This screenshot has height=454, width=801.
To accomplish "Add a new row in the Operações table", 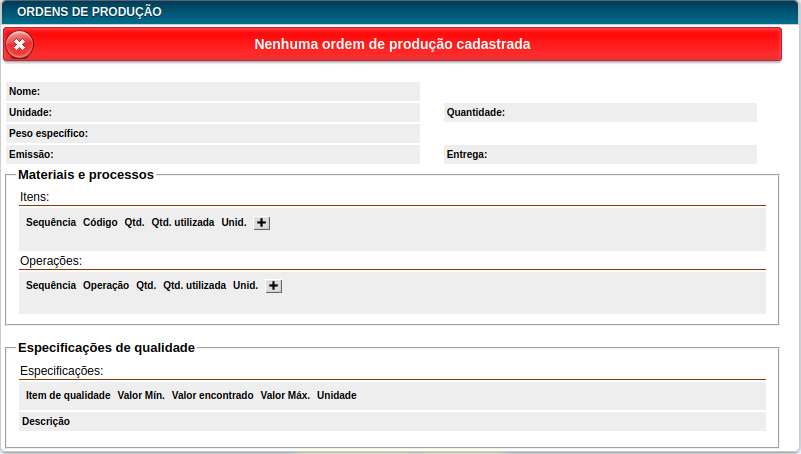I will [274, 286].
